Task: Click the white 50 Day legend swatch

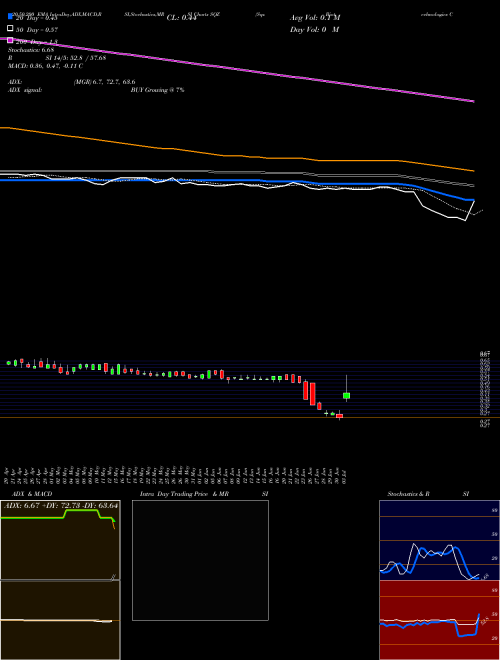Action: tap(11, 29)
